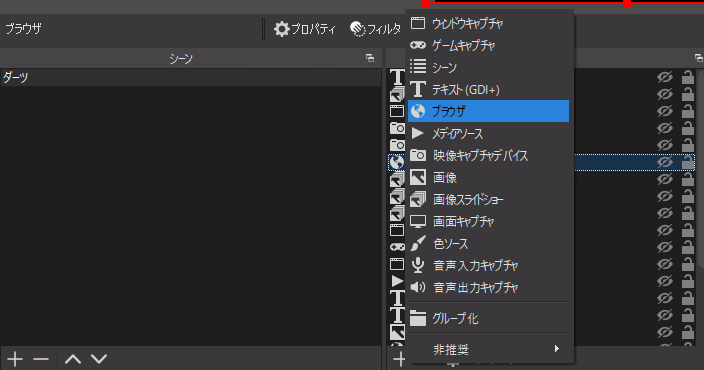704x370 pixels.
Task: Toggle the lock on the single-image source row
Action: pyautogui.click(x=687, y=333)
